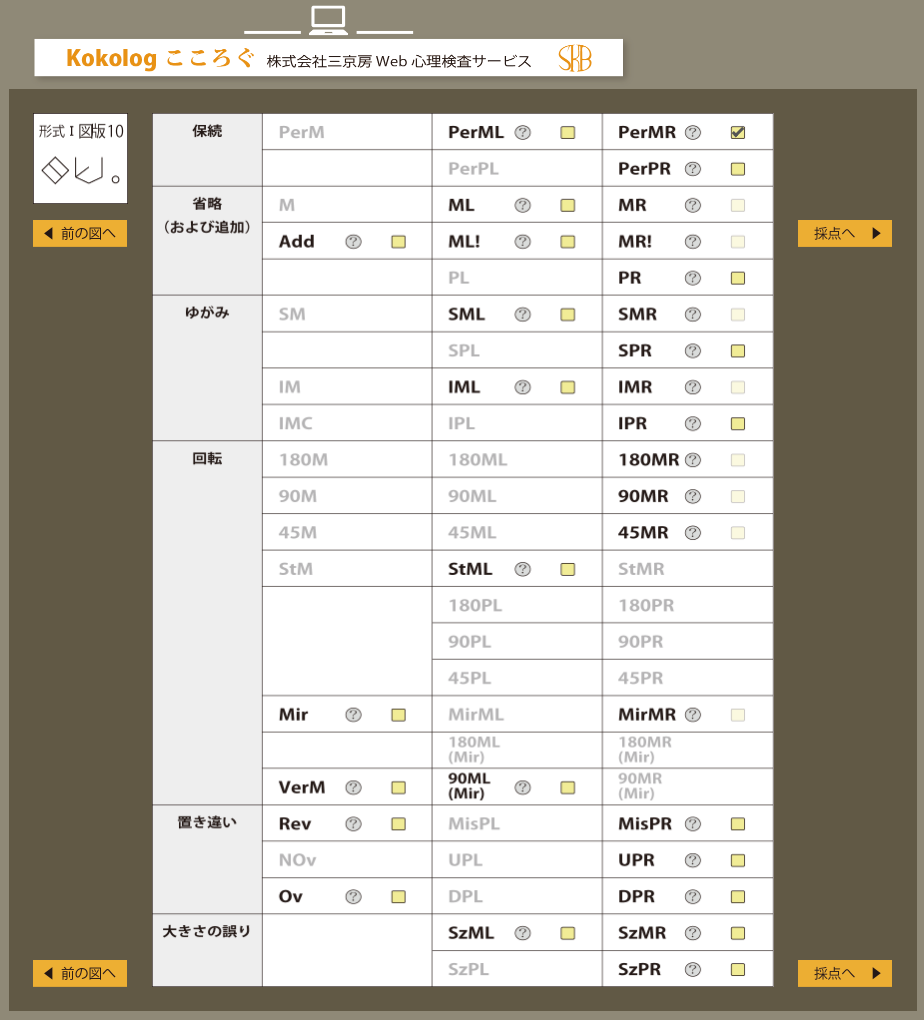Click the top 前の図へ button
The width and height of the screenshot is (924, 1020).
point(80,234)
